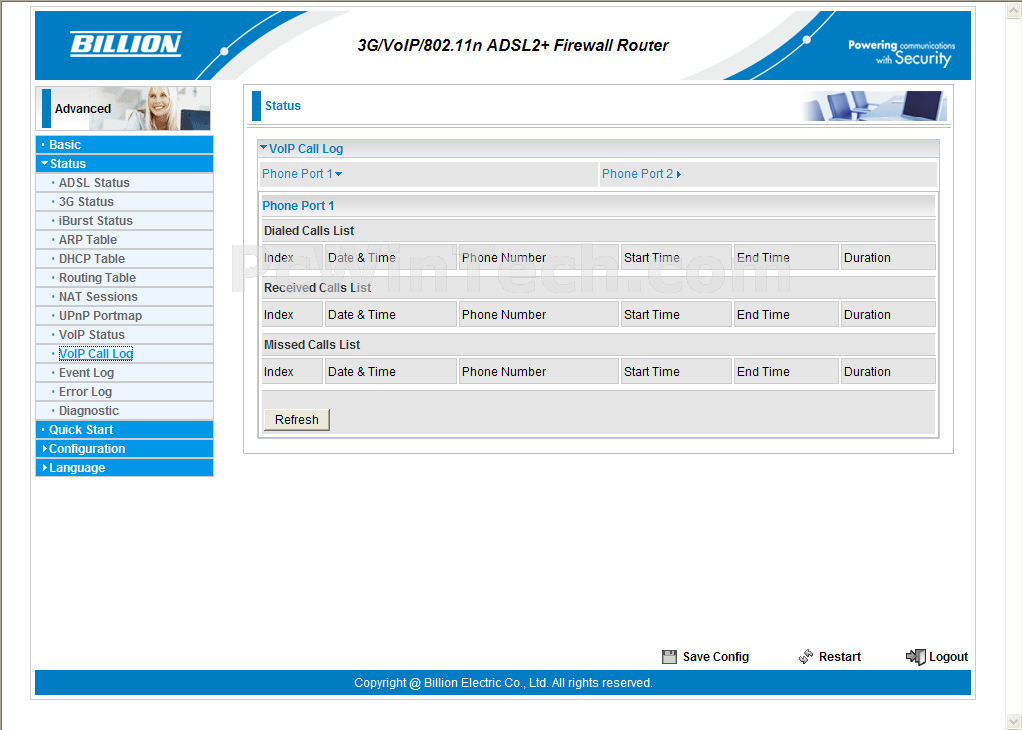Click the Refresh button
The image size is (1022, 730).
pyautogui.click(x=297, y=420)
